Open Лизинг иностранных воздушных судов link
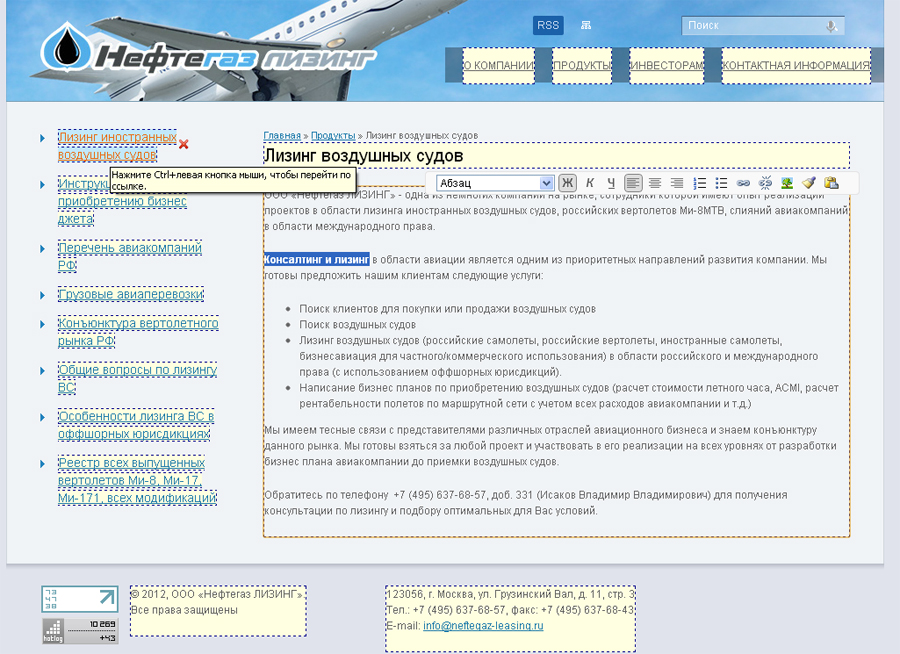 tap(117, 146)
